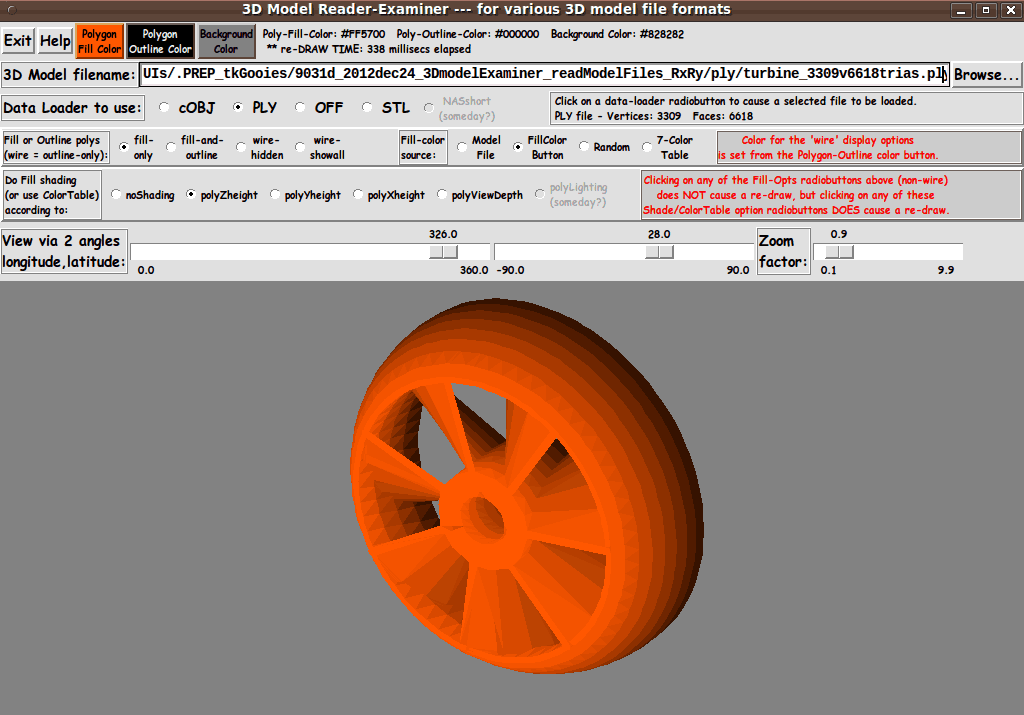The image size is (1024, 715).
Task: Click the Zoom factor slider handle
Action: pos(840,252)
